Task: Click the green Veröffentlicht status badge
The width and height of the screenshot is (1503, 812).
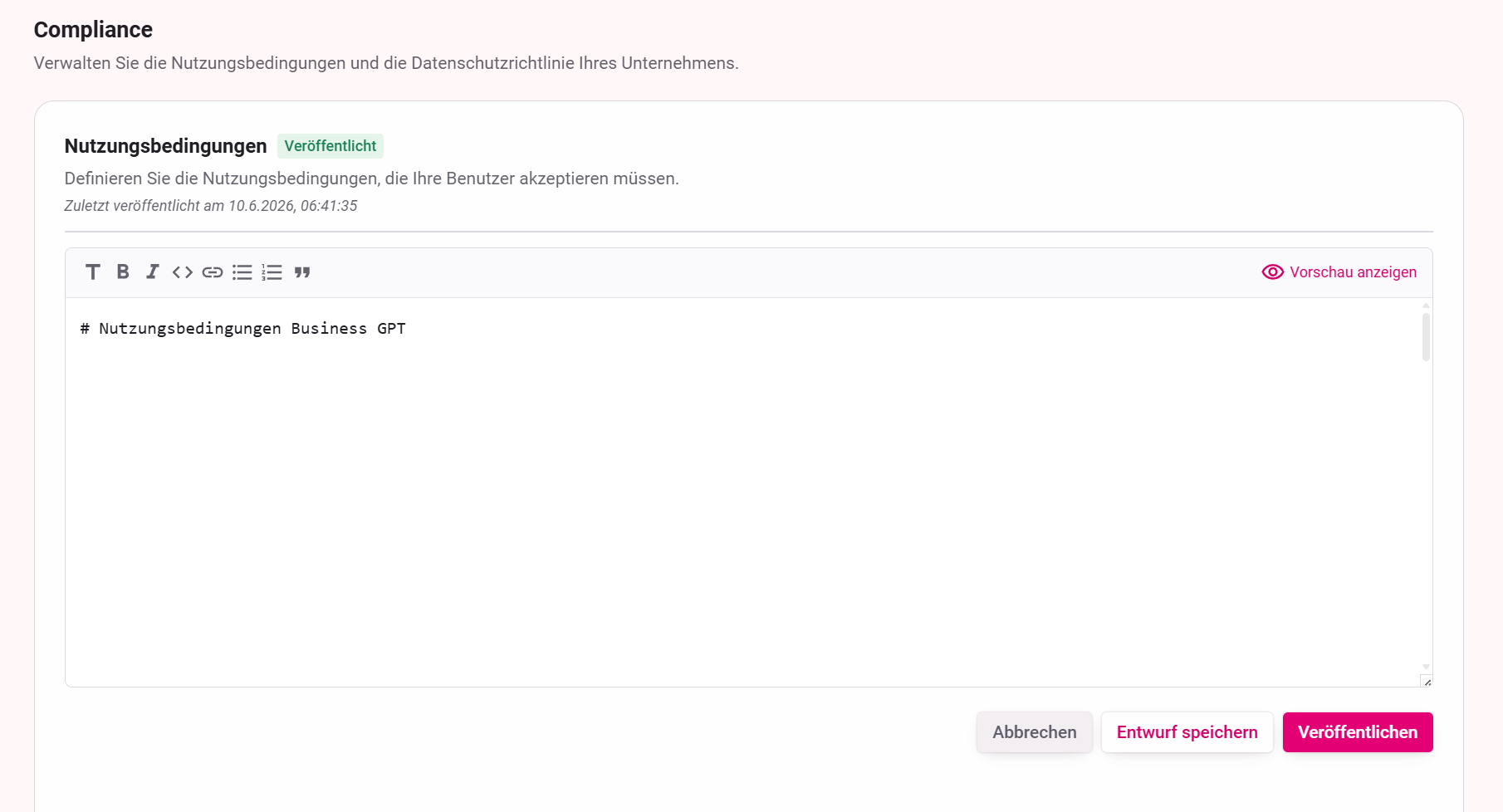Action: point(330,146)
